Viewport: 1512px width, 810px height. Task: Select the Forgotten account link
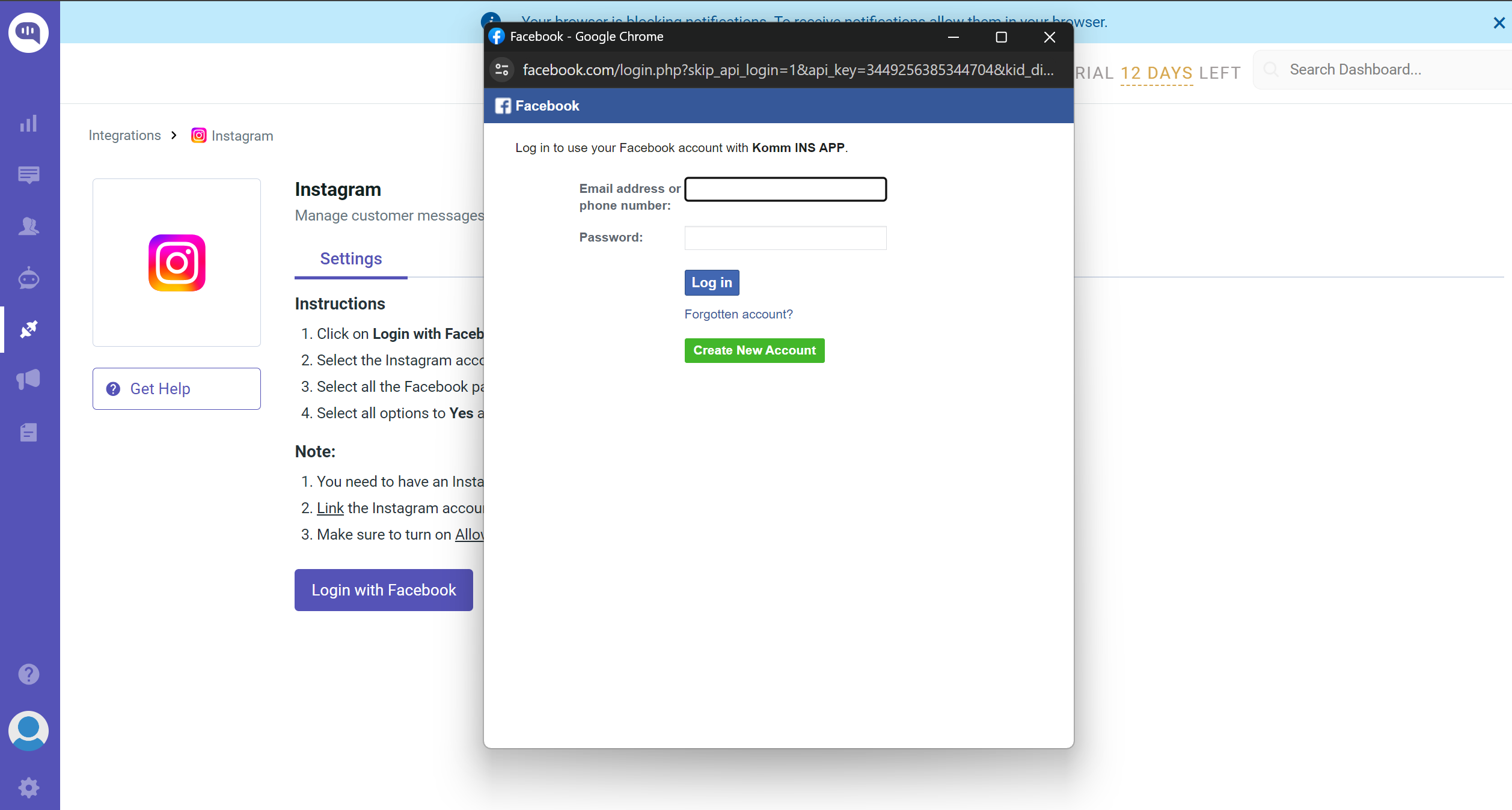pos(738,314)
